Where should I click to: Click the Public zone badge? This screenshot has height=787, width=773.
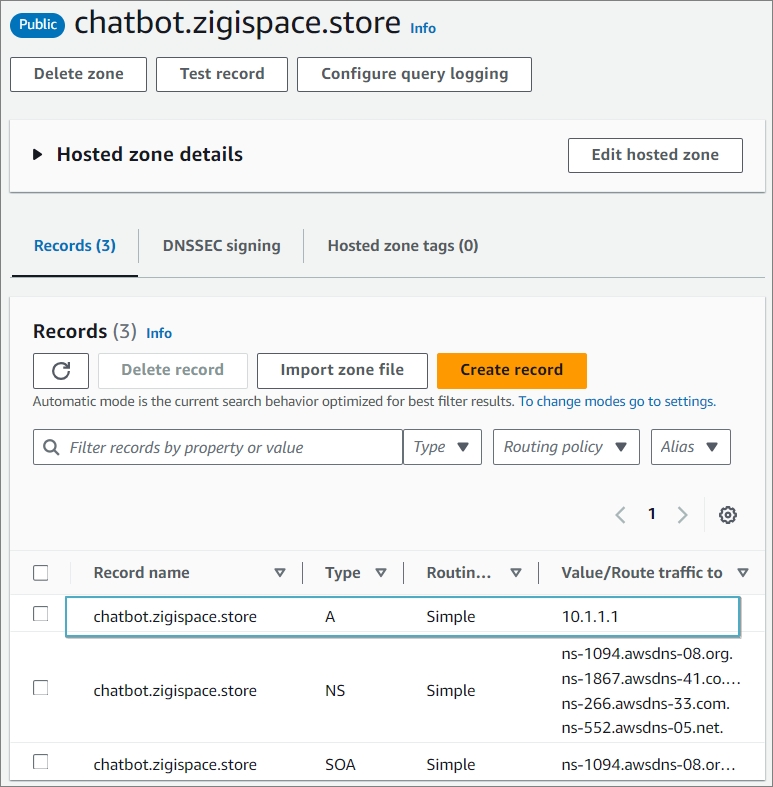(38, 25)
